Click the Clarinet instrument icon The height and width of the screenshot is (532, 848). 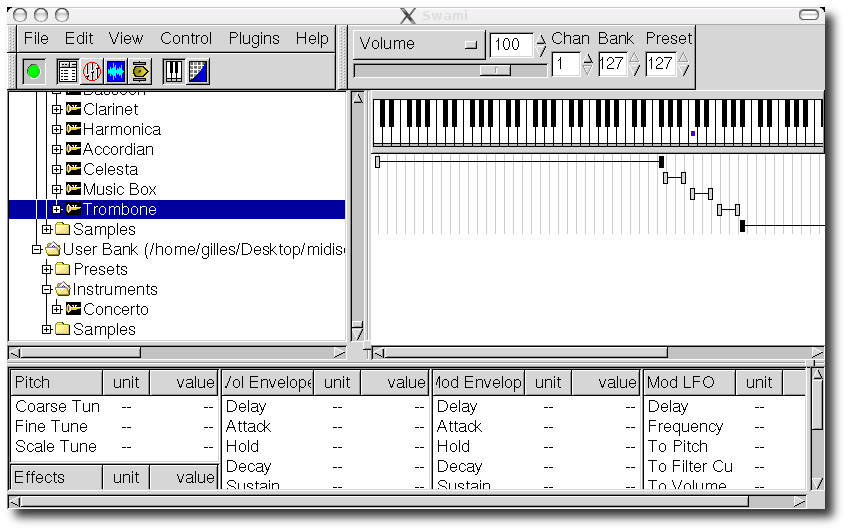click(73, 109)
